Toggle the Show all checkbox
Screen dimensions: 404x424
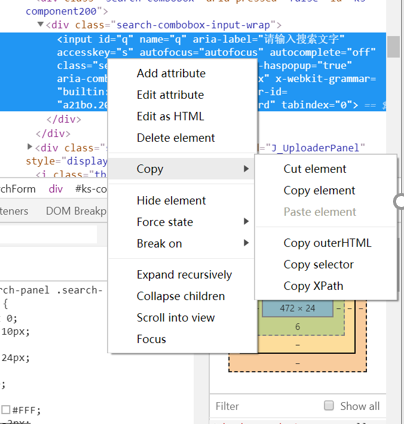[329, 405]
